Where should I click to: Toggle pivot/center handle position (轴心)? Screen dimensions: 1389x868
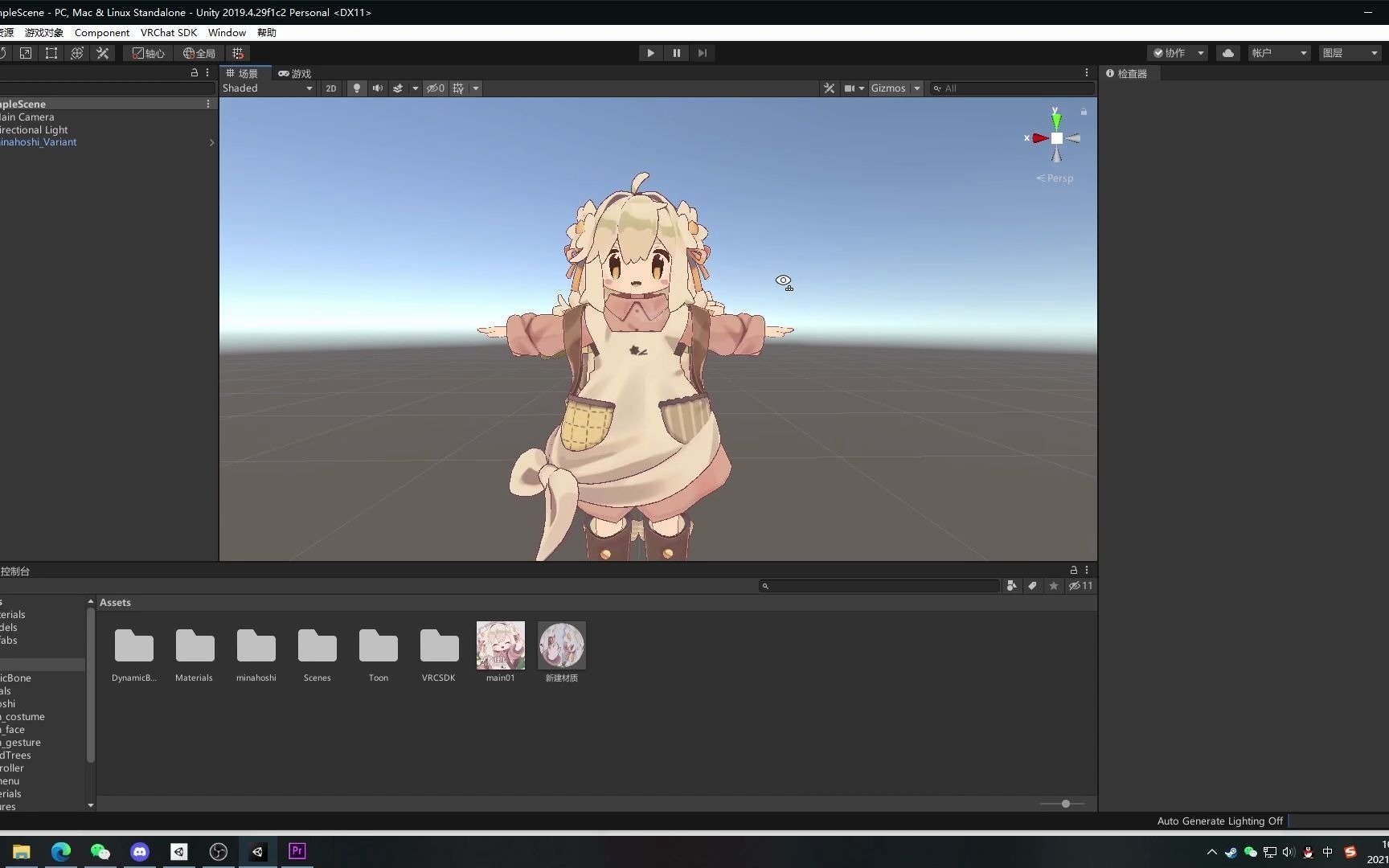149,53
